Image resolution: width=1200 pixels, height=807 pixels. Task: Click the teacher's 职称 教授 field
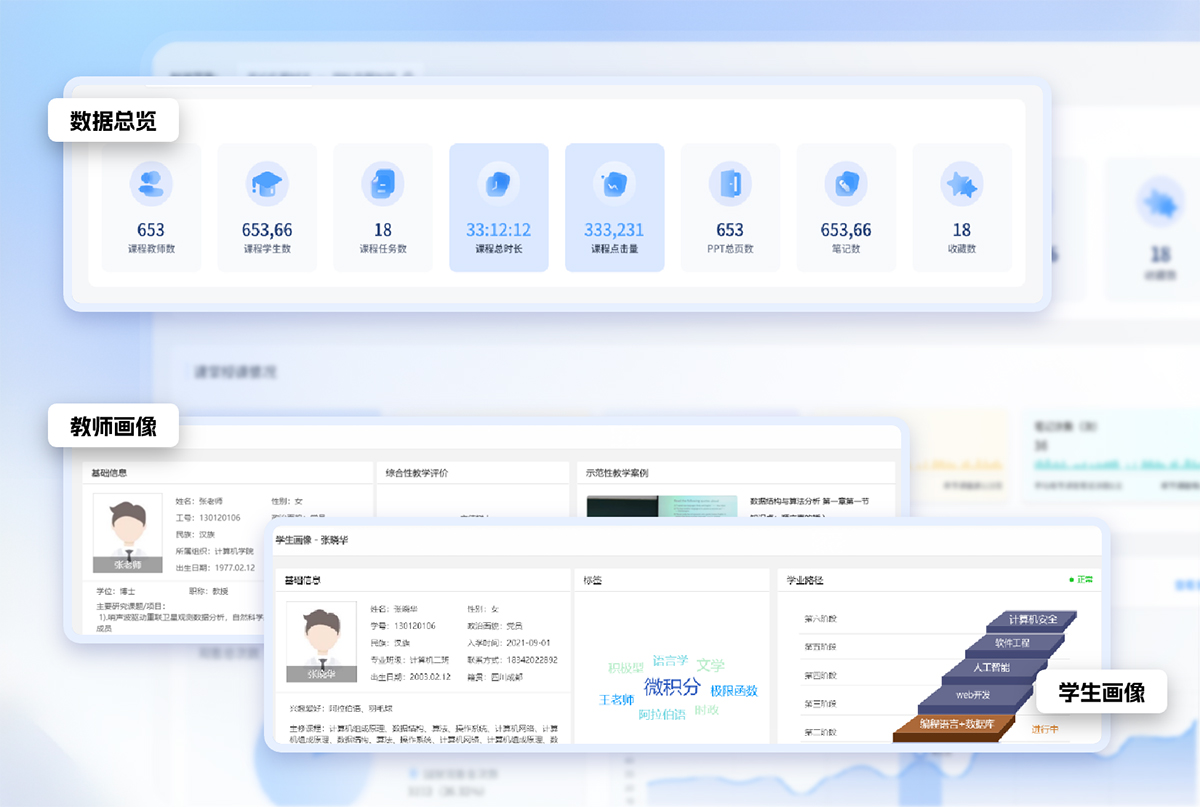209,591
